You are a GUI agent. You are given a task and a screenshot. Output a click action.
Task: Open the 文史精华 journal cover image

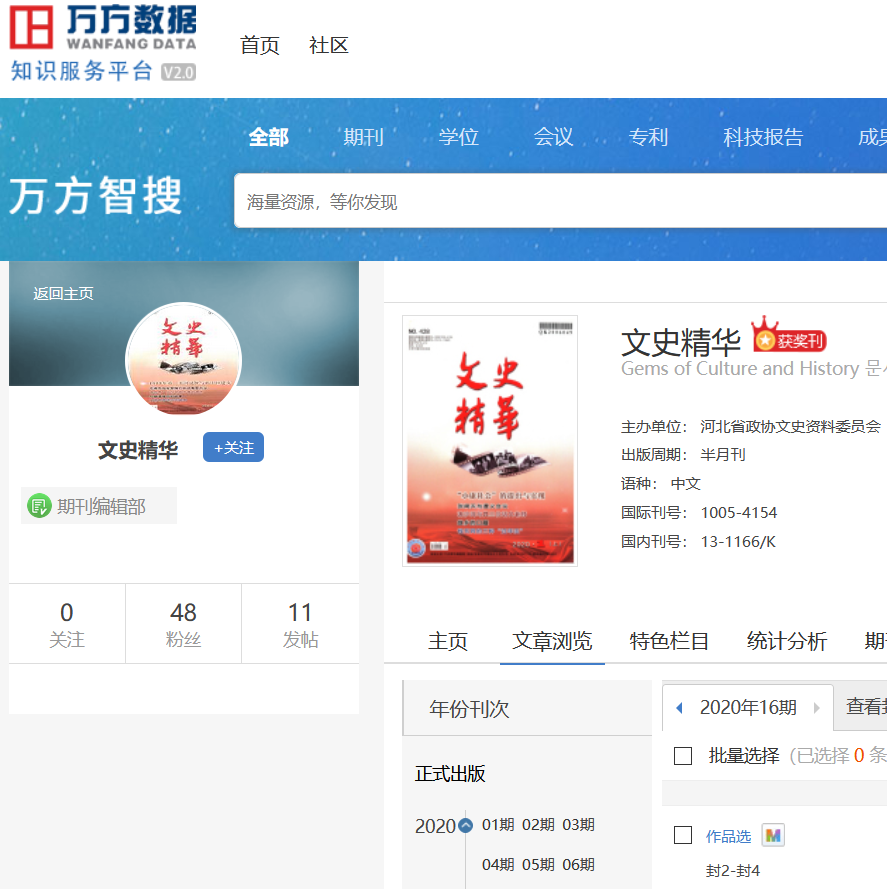pyautogui.click(x=490, y=441)
